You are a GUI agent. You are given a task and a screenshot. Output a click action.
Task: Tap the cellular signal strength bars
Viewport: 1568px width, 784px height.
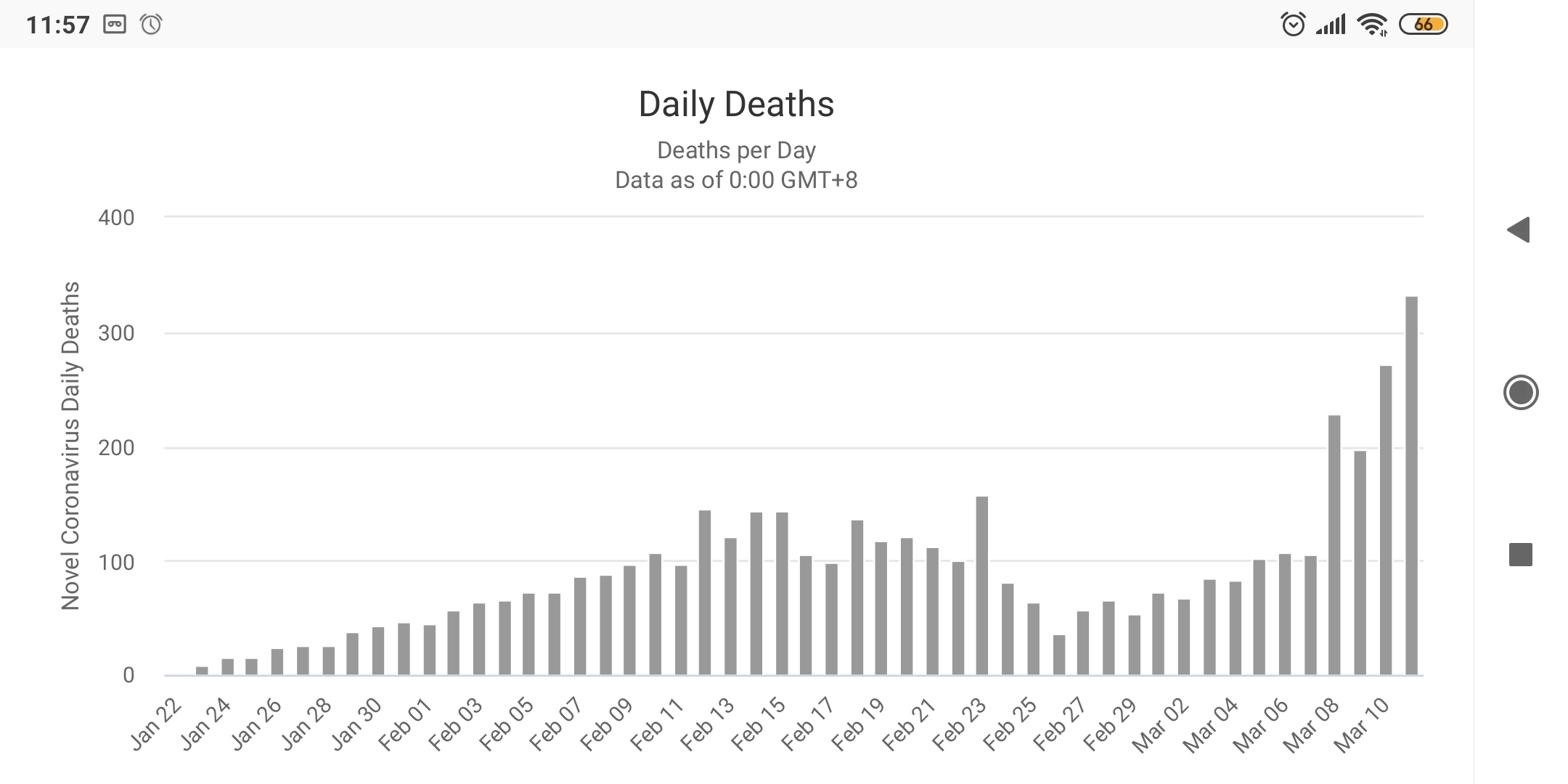[x=1331, y=25]
